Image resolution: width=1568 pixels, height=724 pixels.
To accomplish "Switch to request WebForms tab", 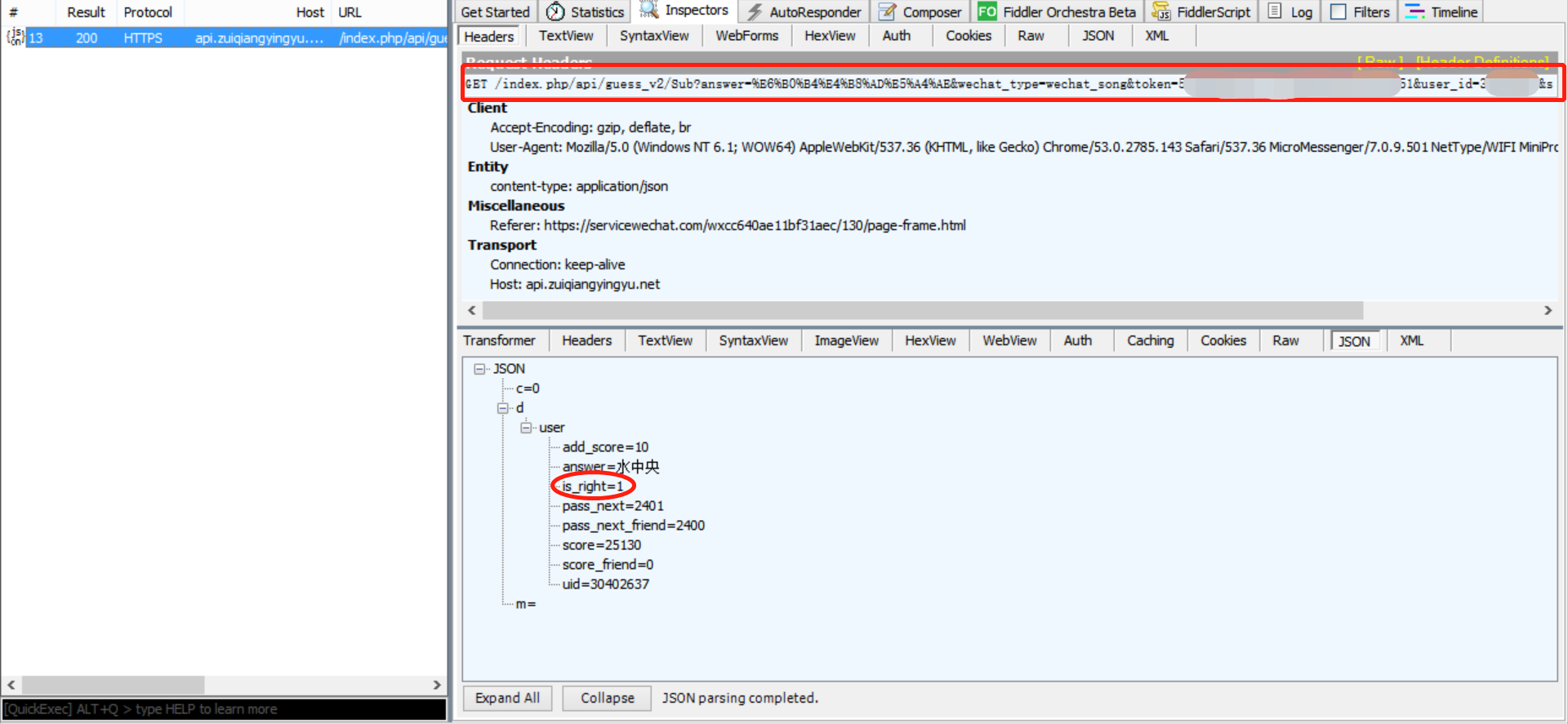I will (x=746, y=36).
